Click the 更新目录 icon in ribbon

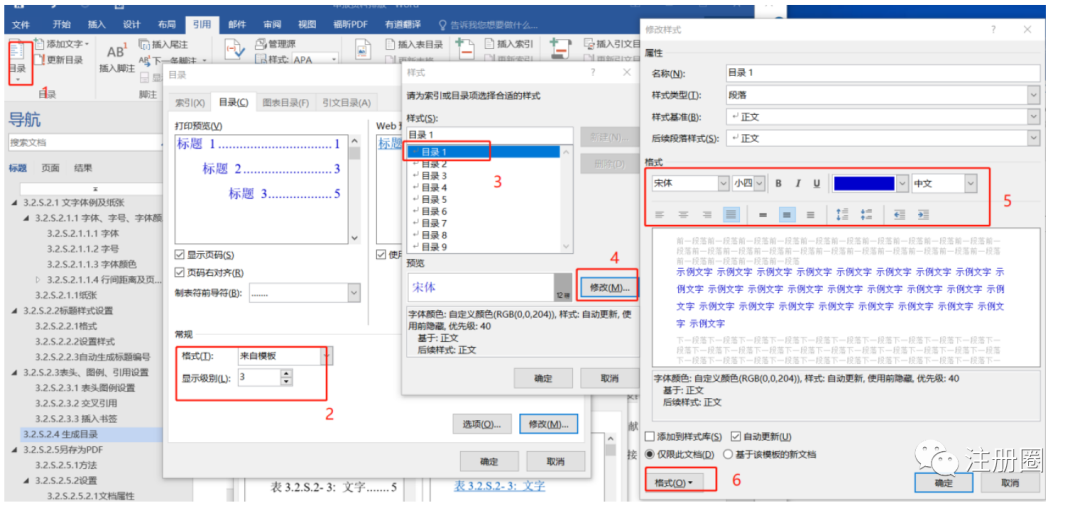pos(40,60)
